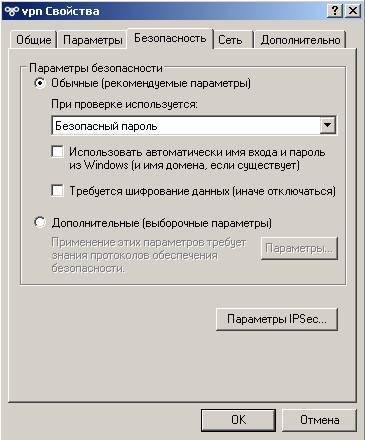
Task: Click the Отмена button
Action: tap(319, 420)
